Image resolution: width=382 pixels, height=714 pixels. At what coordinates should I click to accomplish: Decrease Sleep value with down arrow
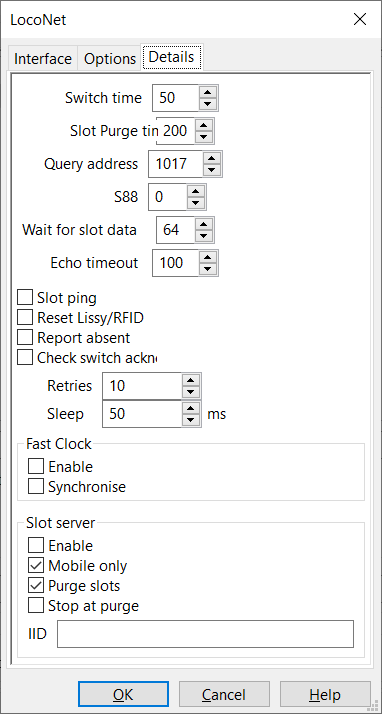191,420
